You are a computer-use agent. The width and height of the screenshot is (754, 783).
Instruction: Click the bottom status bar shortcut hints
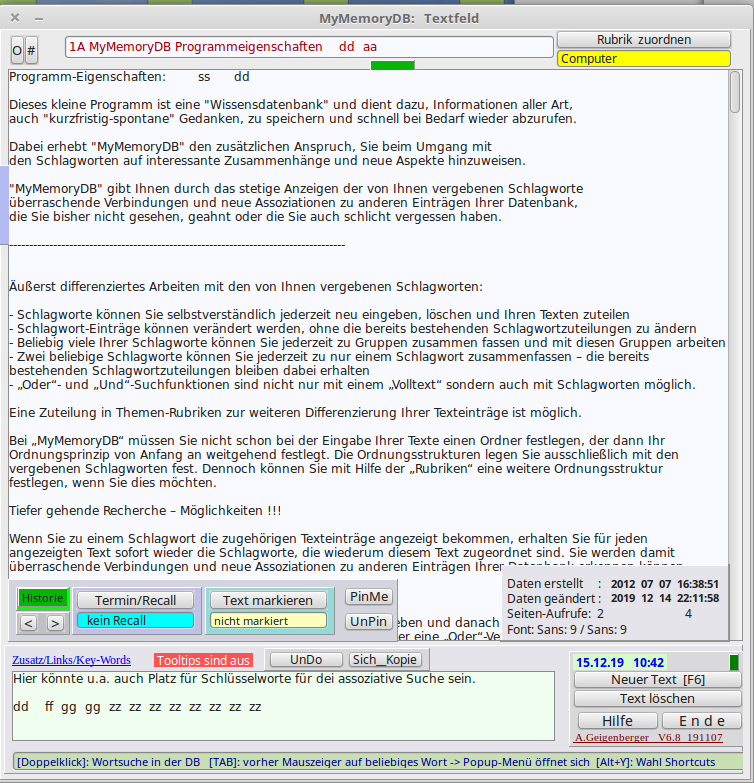(377, 762)
